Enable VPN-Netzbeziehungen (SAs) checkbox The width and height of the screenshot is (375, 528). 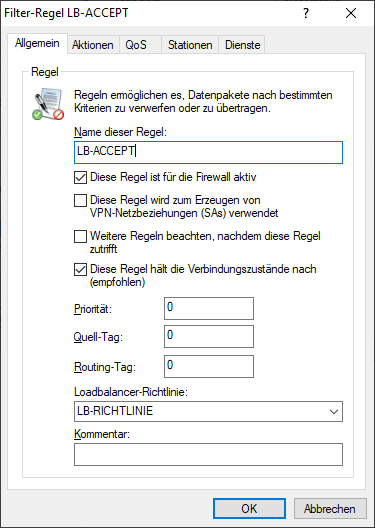point(80,201)
